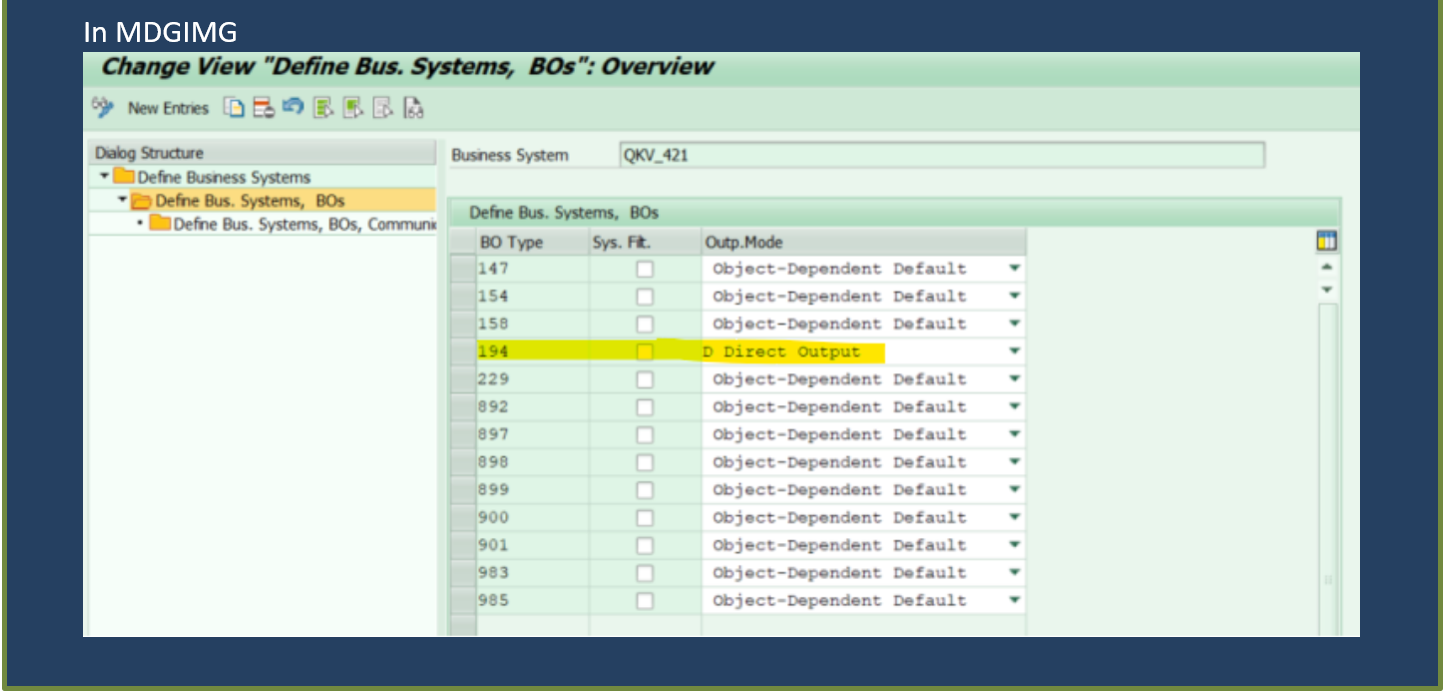Click the Define Business Systems folder icon

click(x=124, y=177)
